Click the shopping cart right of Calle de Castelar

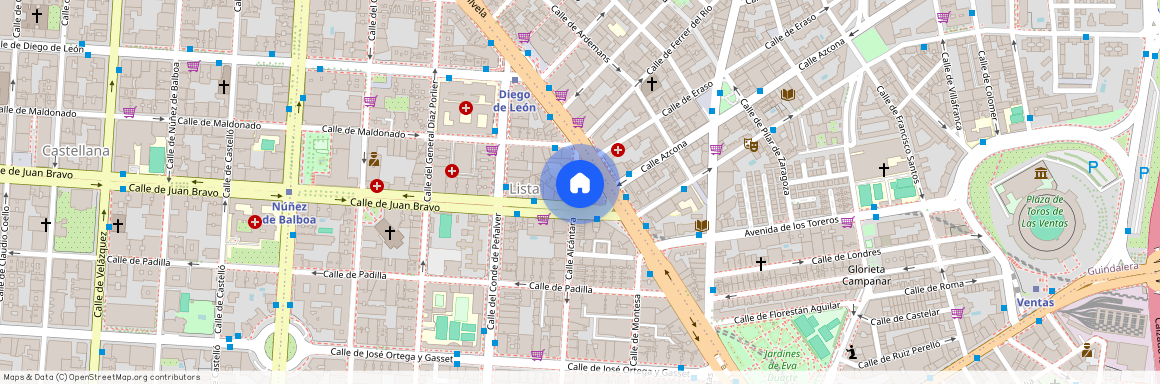(957, 312)
